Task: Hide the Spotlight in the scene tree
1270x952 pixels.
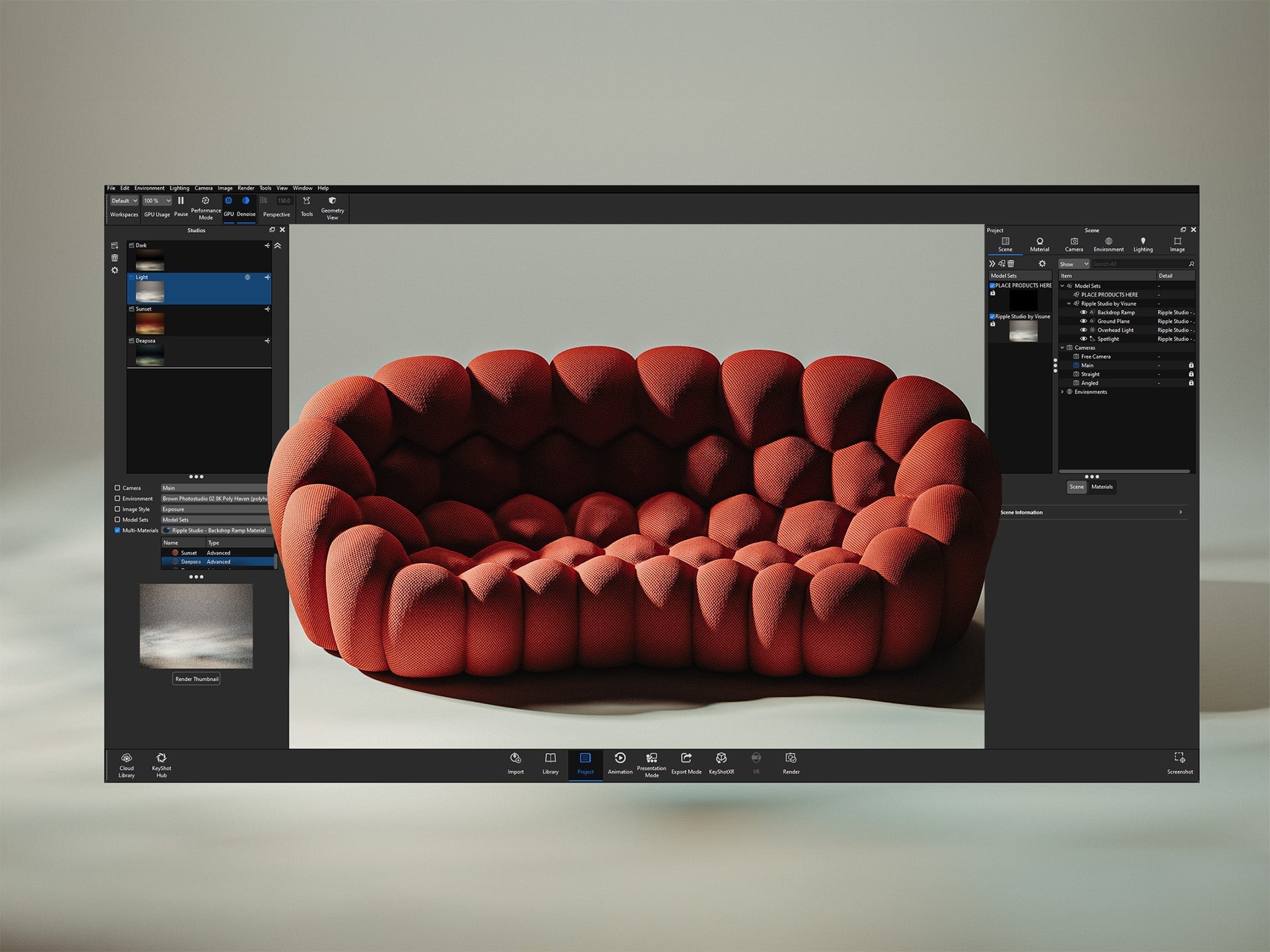Action: (x=1084, y=338)
